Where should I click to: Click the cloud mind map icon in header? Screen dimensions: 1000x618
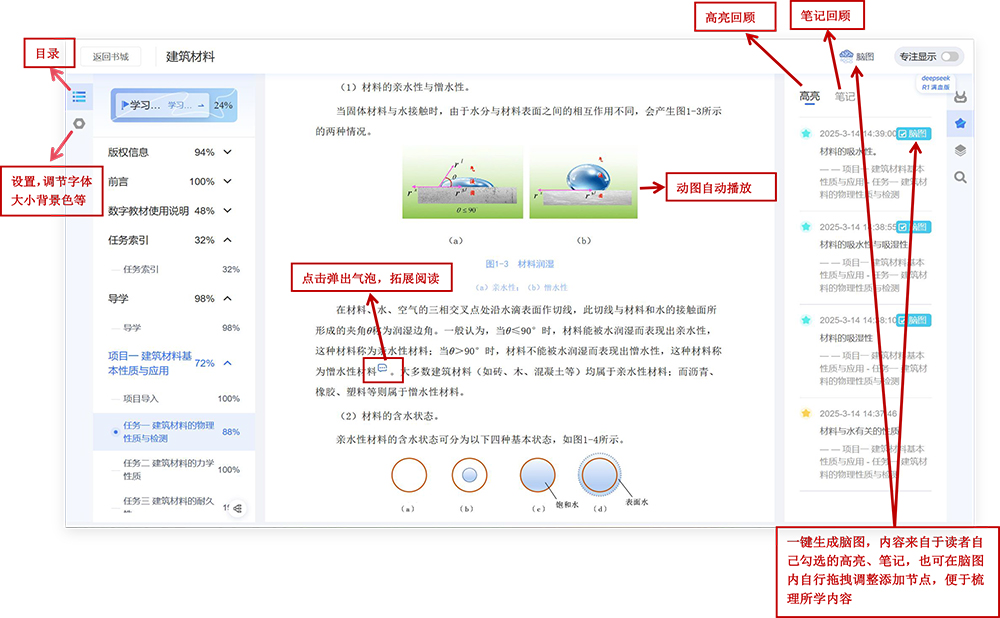tap(846, 56)
